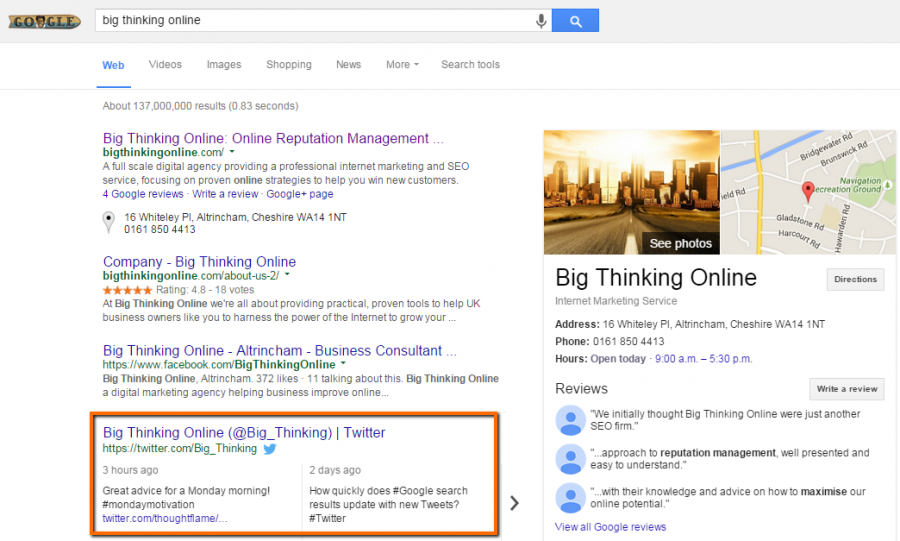900x541 pixels.
Task: Open Big Thinking Online Twitter result
Action: (x=244, y=433)
